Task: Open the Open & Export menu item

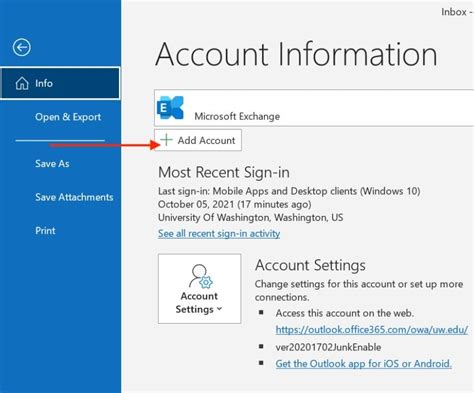Action: point(68,117)
